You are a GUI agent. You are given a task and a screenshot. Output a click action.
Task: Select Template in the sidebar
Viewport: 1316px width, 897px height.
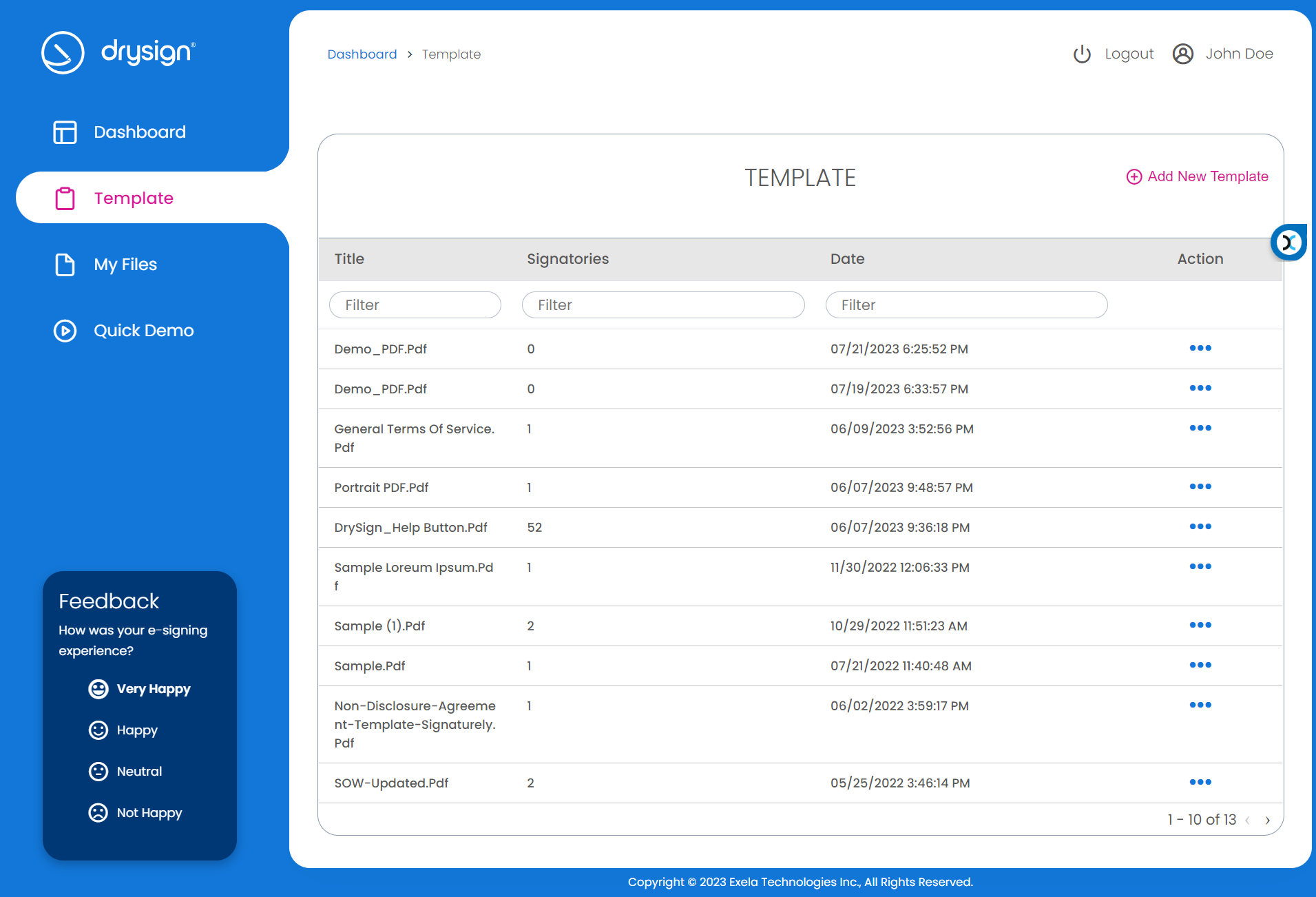134,198
